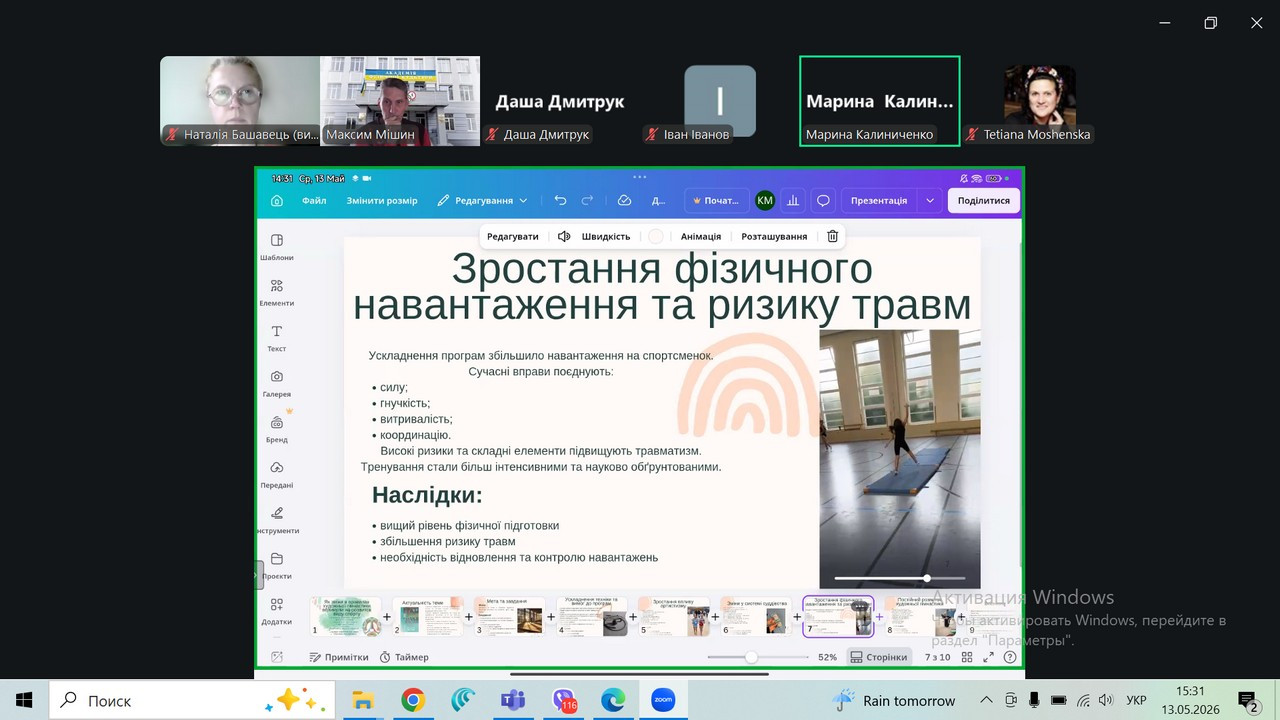Click the KM profile avatar
The image size is (1280, 720).
tap(765, 200)
